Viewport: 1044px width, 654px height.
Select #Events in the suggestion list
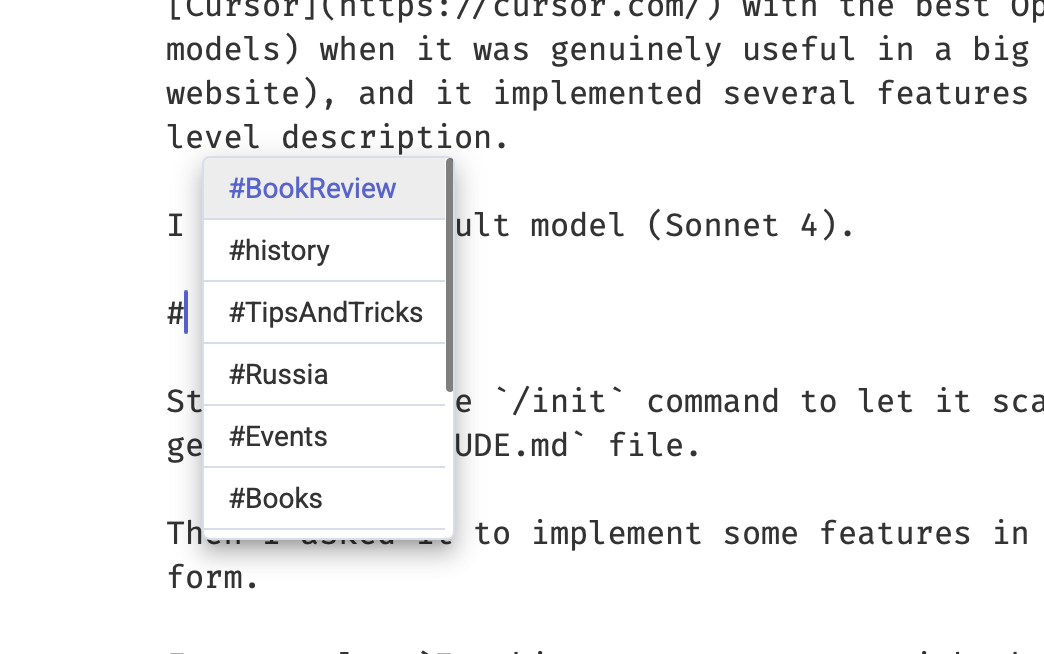pyautogui.click(x=278, y=436)
